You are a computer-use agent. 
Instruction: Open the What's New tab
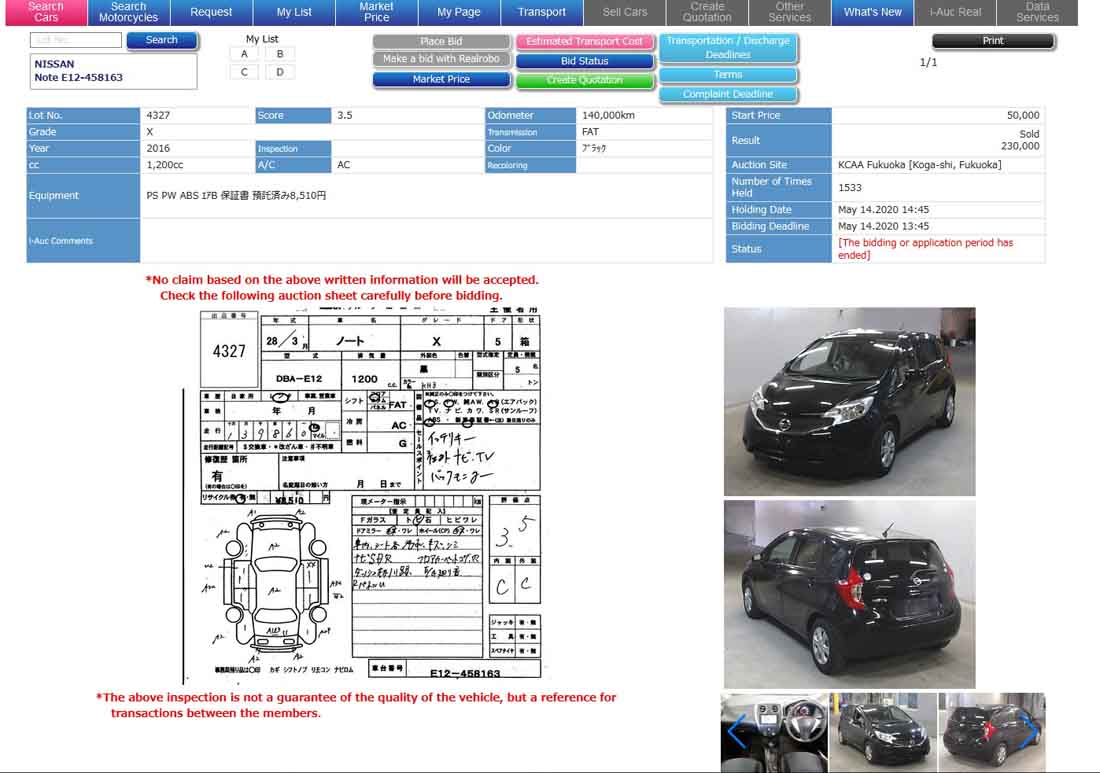(x=873, y=12)
